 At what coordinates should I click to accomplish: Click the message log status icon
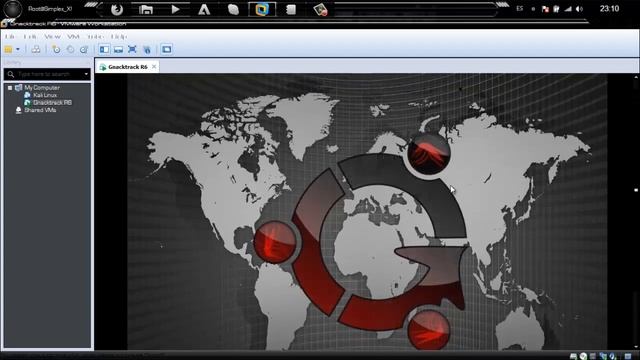pos(628,356)
